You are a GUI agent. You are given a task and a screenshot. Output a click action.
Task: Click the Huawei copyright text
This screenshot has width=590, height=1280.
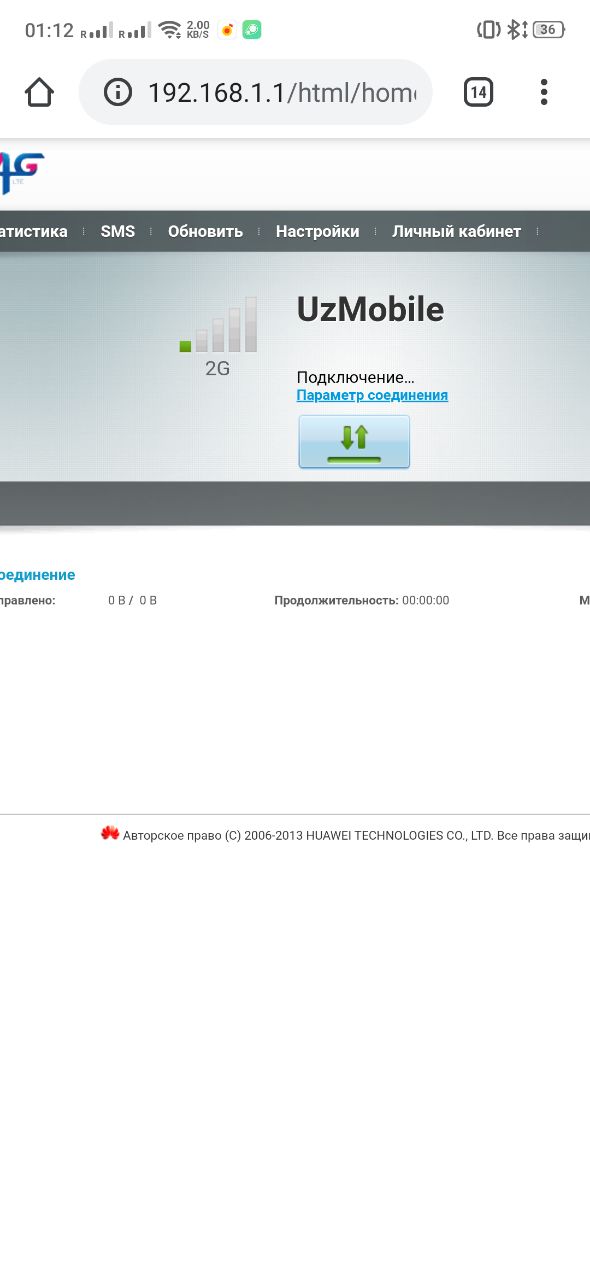point(356,835)
